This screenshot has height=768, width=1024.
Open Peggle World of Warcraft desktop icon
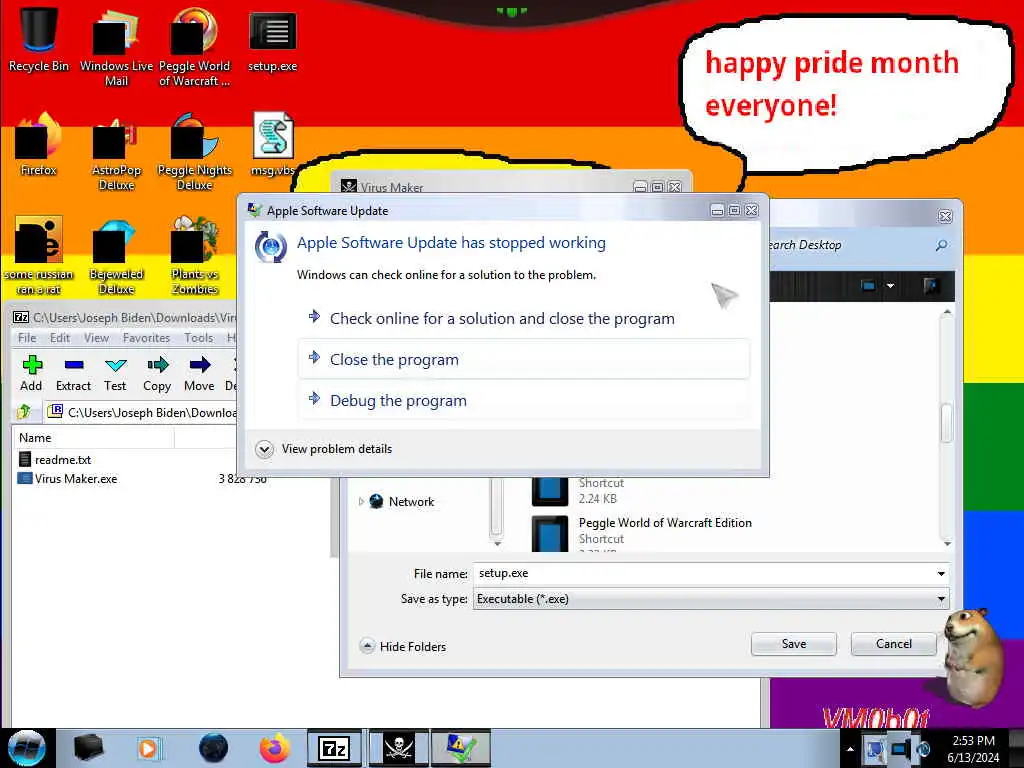click(x=194, y=46)
